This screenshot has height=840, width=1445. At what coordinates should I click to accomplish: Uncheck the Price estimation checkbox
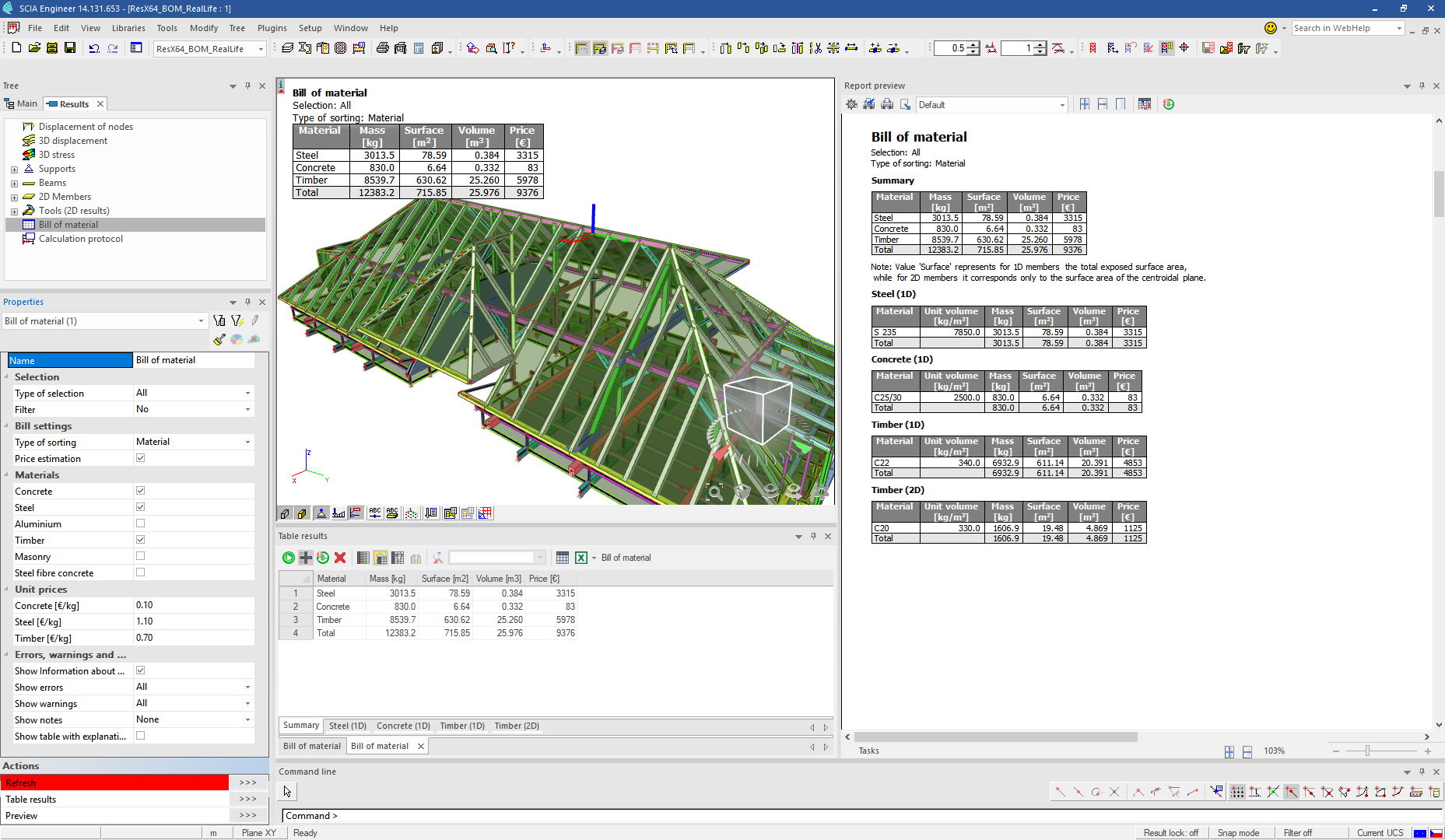point(141,458)
